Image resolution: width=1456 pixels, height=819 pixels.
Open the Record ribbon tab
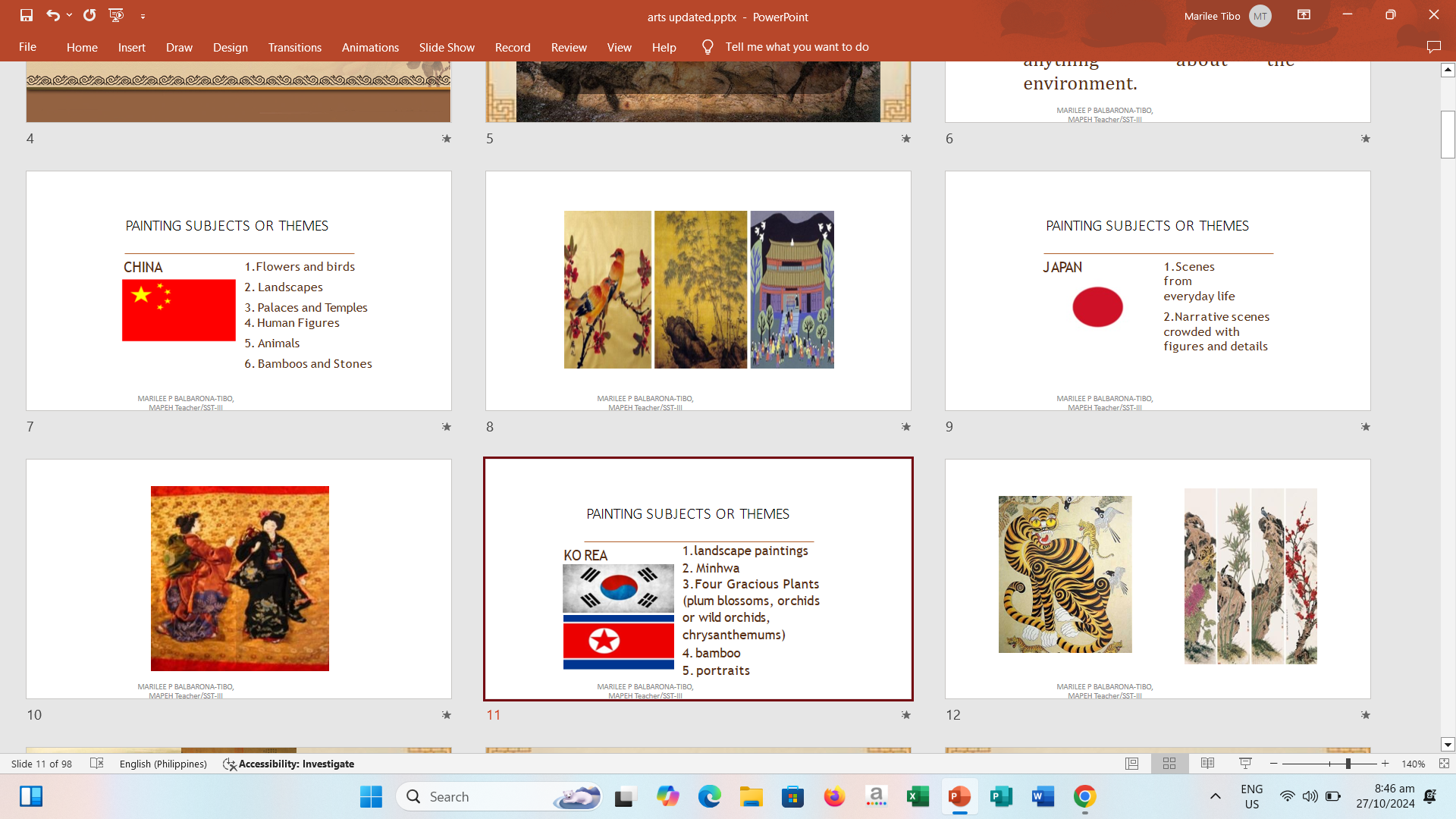(x=513, y=47)
